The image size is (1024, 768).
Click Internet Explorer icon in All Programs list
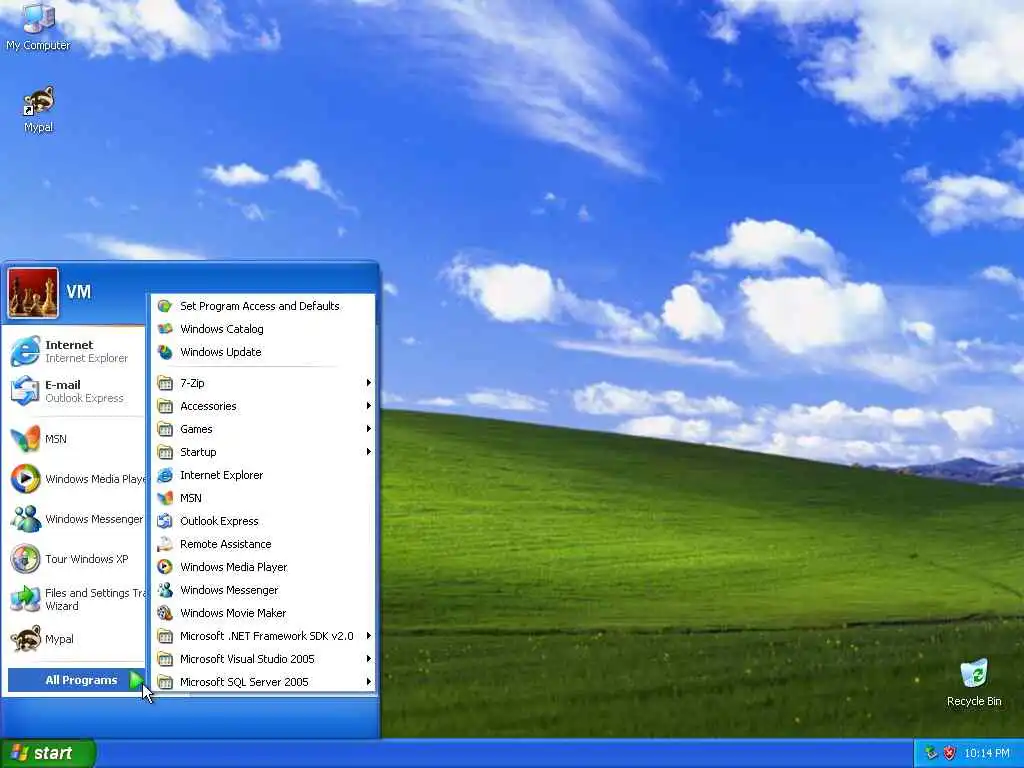point(165,475)
